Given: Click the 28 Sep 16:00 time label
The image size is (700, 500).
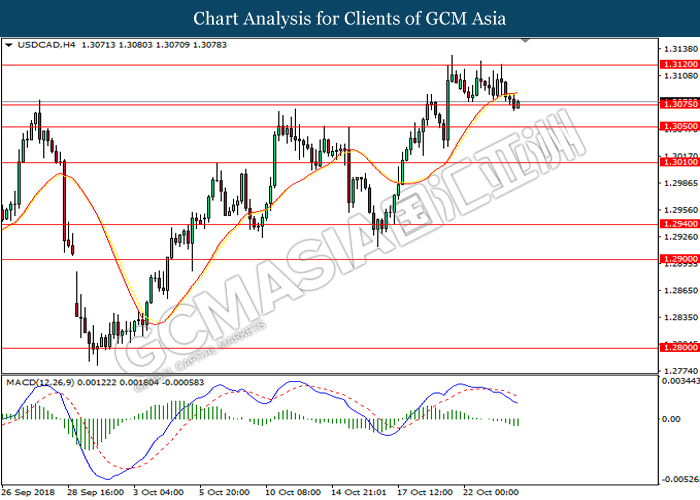Looking at the screenshot, I should pyautogui.click(x=96, y=492).
